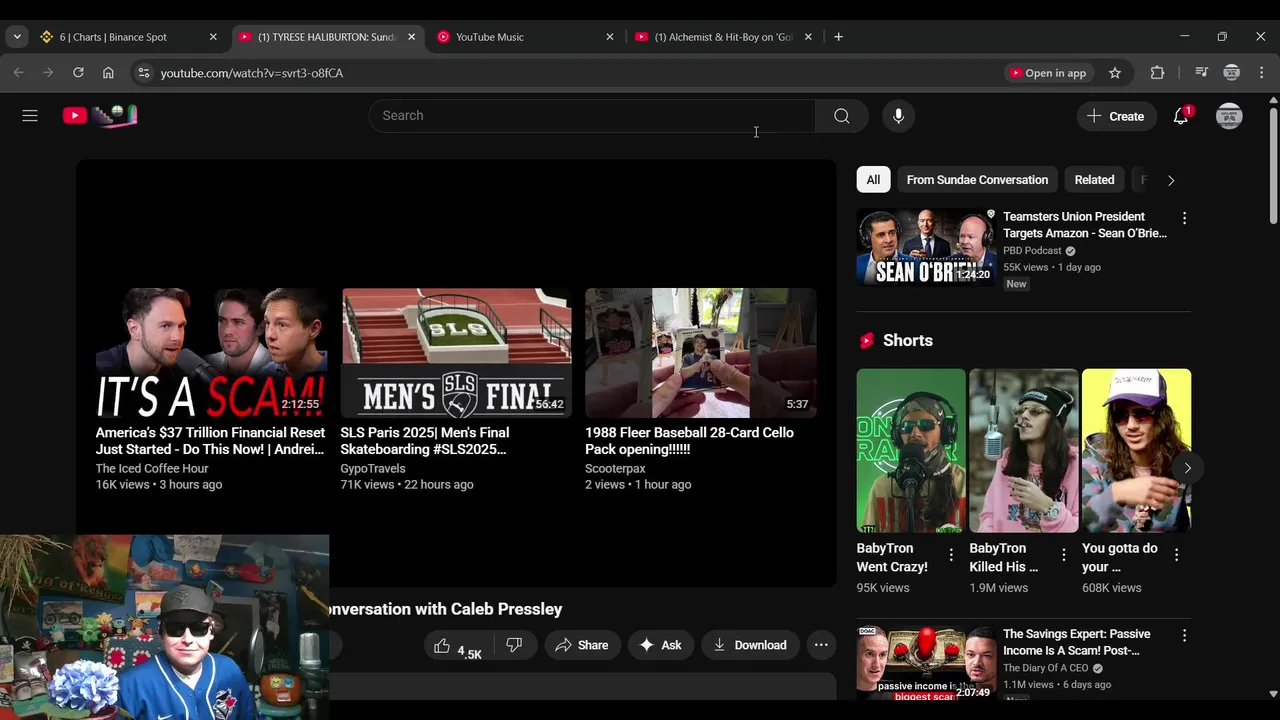
Task: Open the notifications bell
Action: pos(1181,116)
